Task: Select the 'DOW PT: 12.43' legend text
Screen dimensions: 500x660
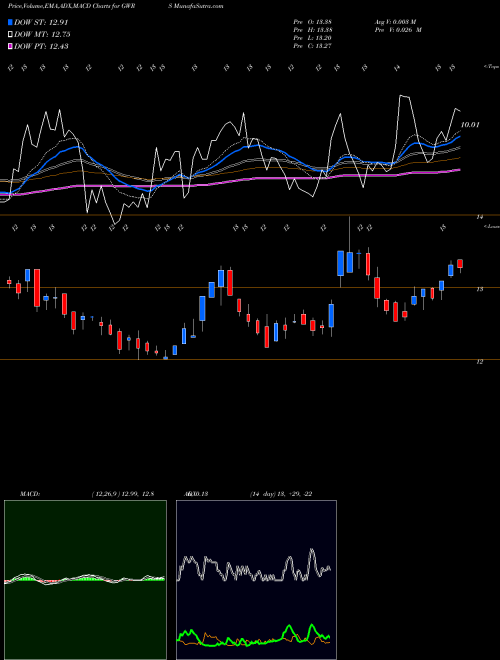Action: (41, 46)
